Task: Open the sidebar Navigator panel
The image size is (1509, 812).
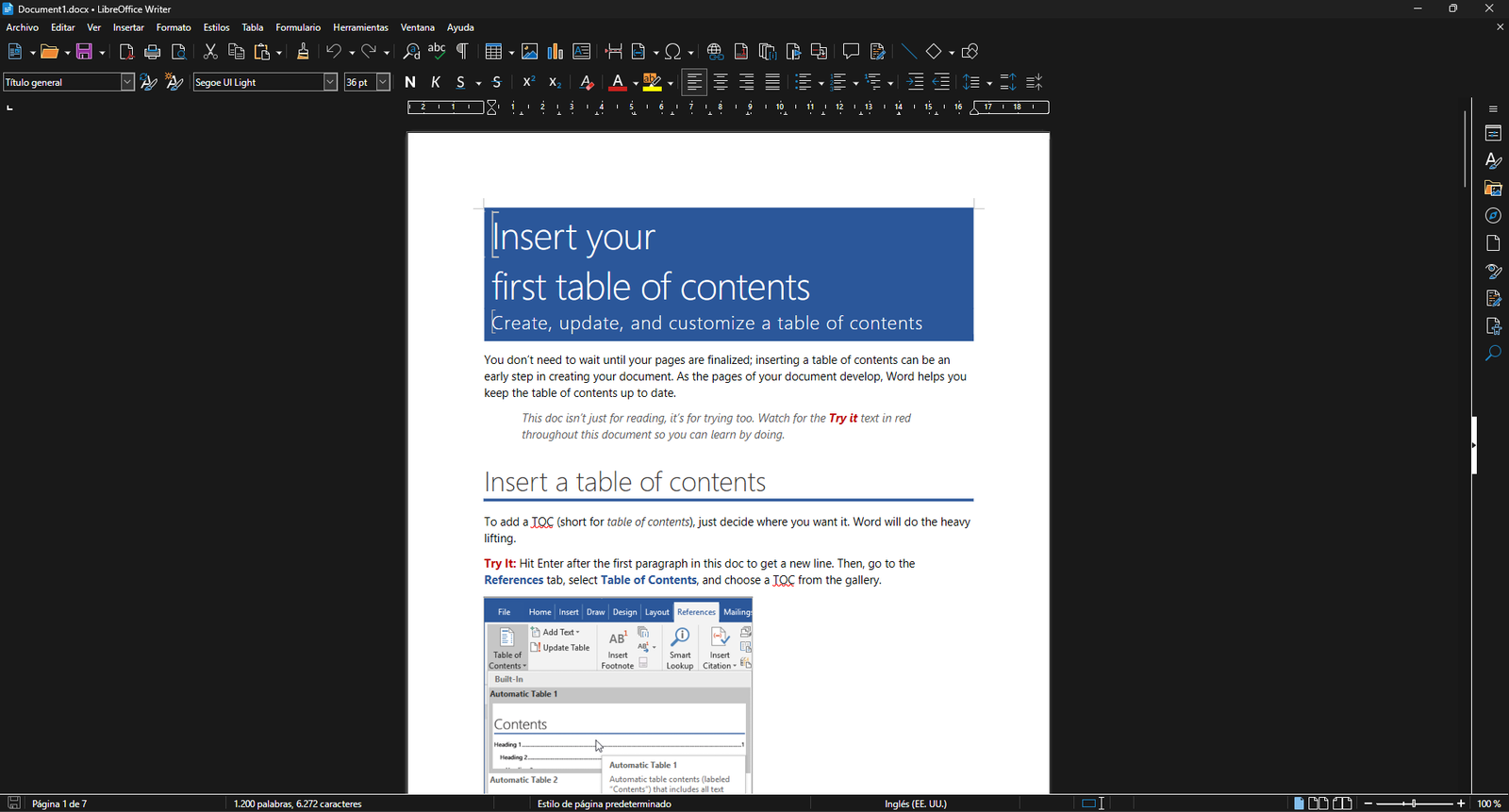Action: coord(1493,216)
